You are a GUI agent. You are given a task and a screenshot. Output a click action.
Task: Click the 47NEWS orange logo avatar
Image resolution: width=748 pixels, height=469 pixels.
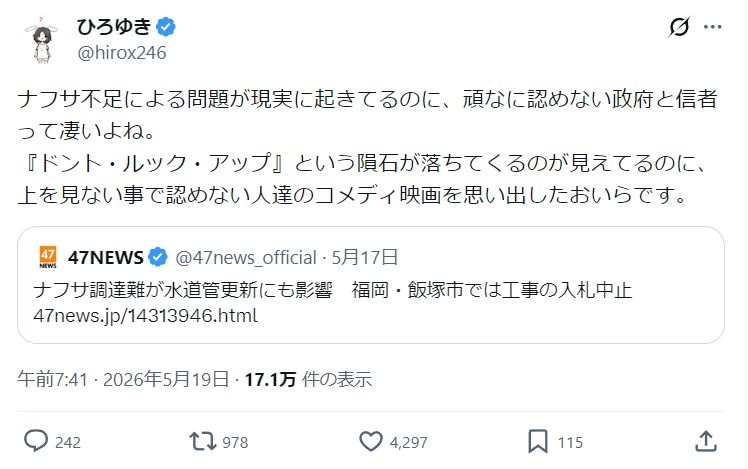click(48, 257)
